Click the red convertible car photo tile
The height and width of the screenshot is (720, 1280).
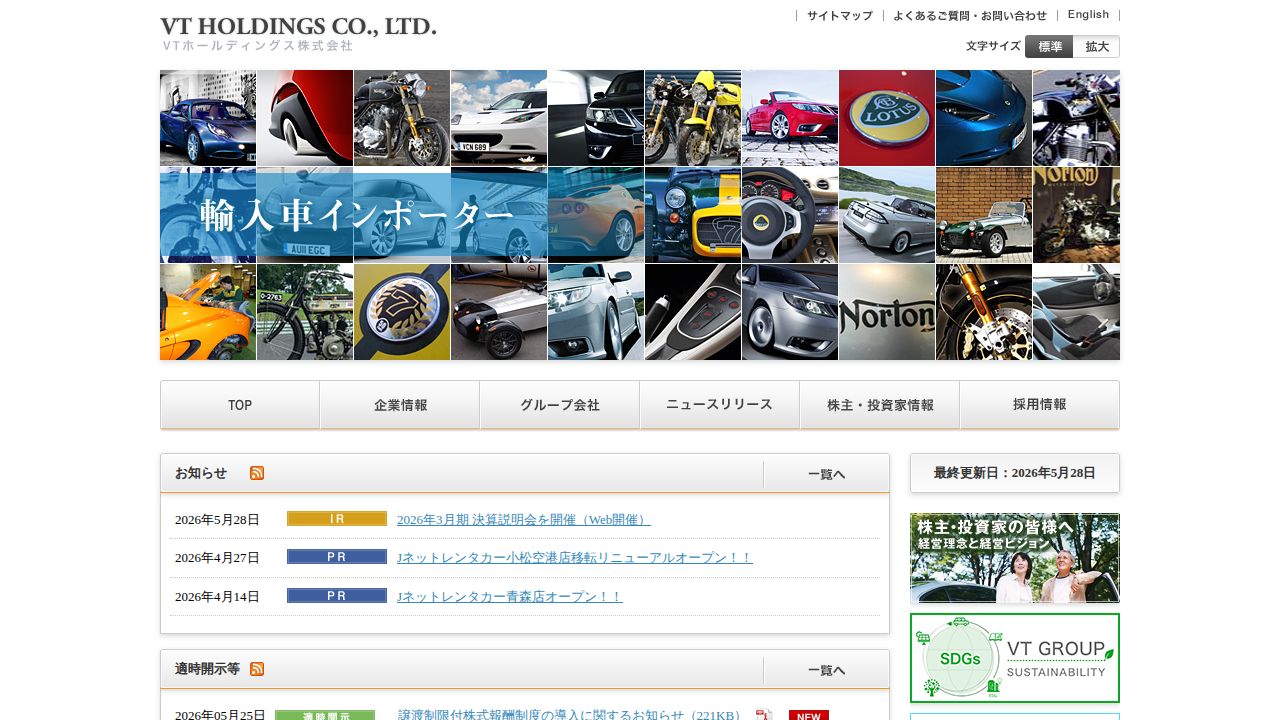pyautogui.click(x=790, y=118)
